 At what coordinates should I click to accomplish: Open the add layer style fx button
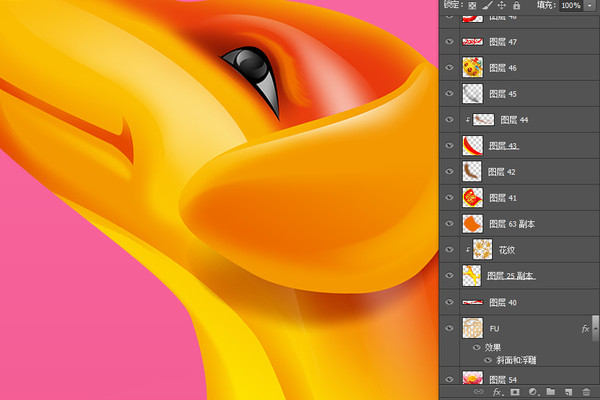497,392
